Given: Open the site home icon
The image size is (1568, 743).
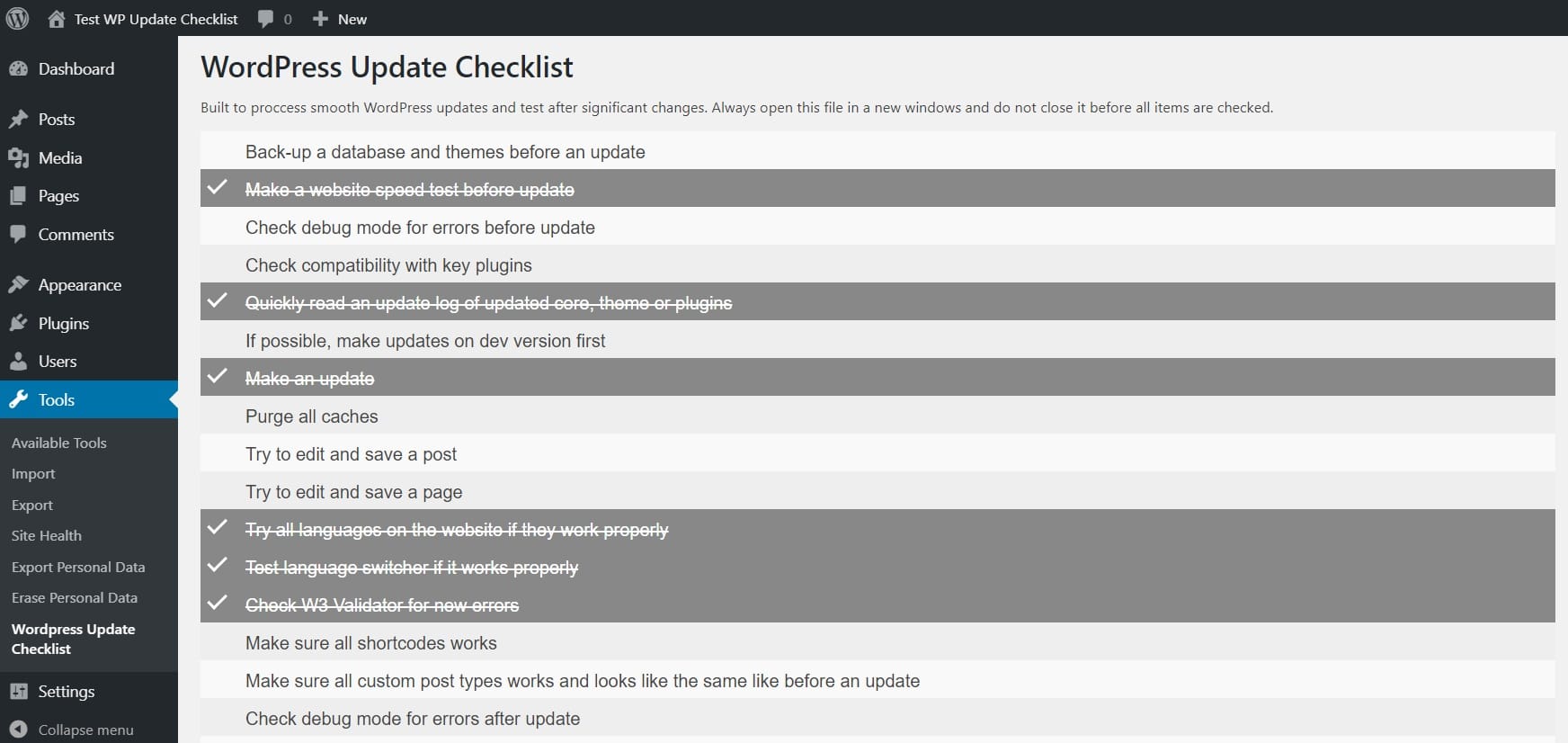Looking at the screenshot, I should click(56, 19).
